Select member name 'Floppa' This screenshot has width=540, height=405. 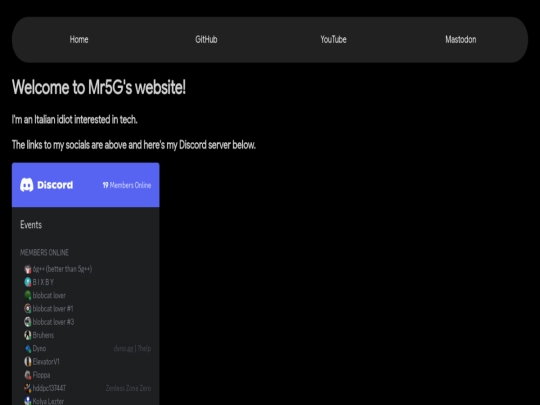pyautogui.click(x=41, y=375)
